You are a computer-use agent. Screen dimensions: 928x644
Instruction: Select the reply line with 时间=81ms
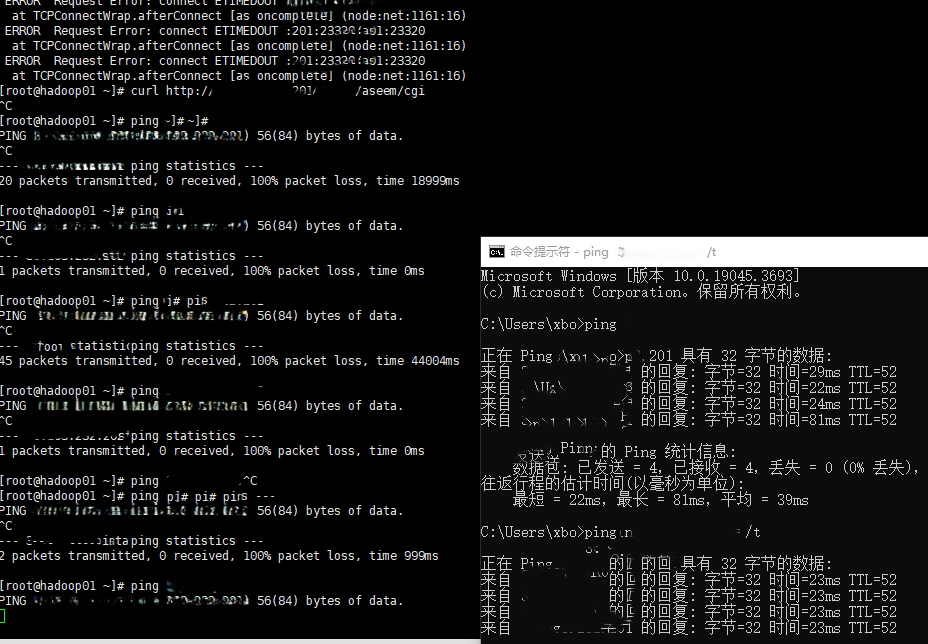coord(688,420)
